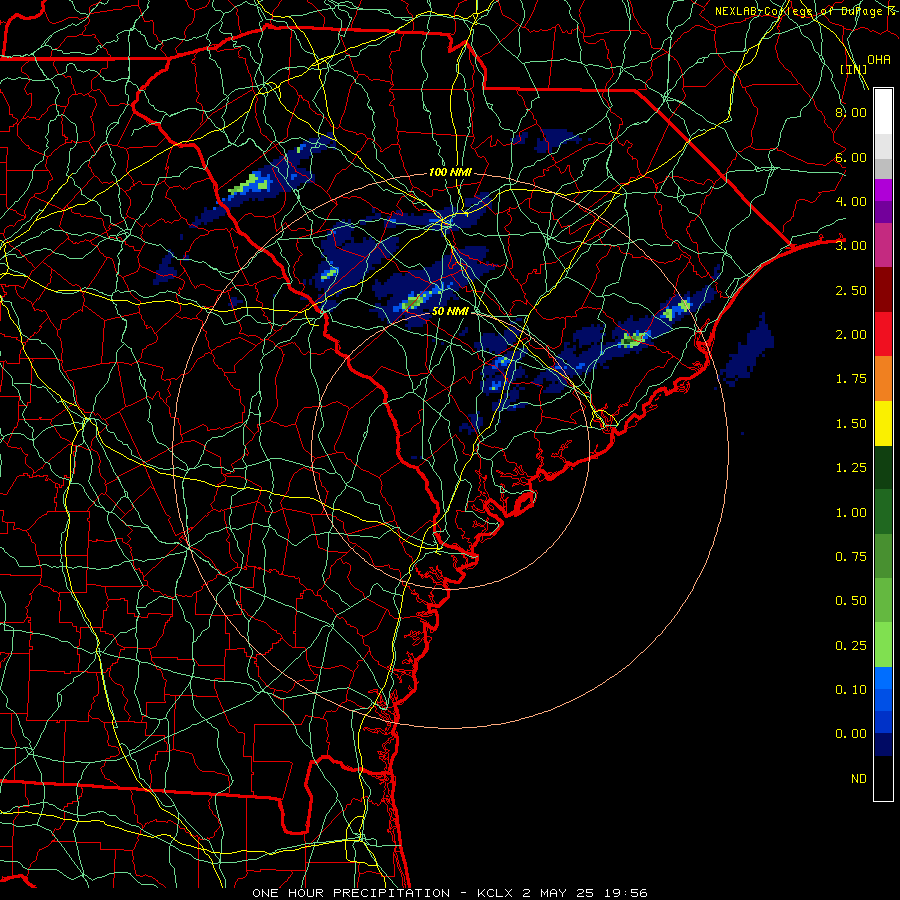Select the yellow legend color block
The width and height of the screenshot is (900, 900).
(x=883, y=423)
